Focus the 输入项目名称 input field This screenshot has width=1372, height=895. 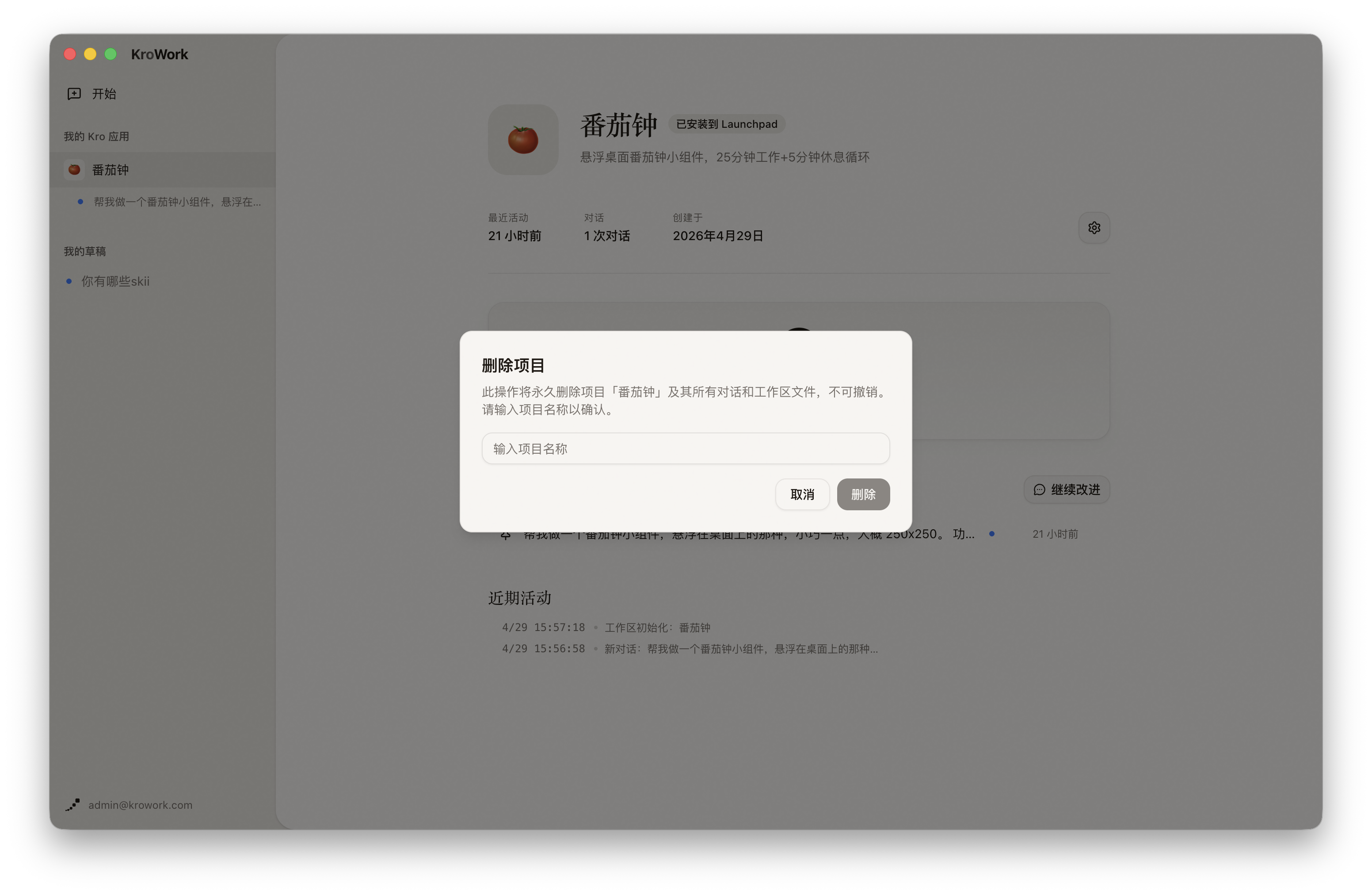coord(686,449)
